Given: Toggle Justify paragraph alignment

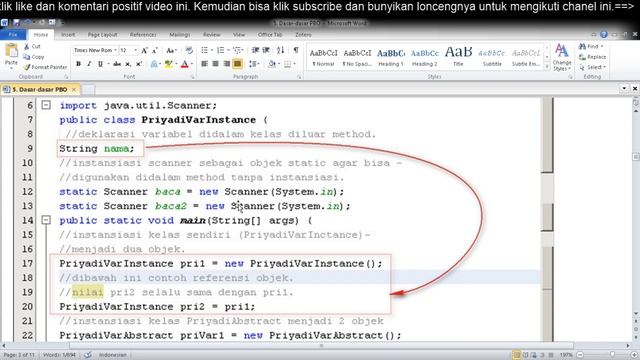Looking at the screenshot, I should (x=238, y=64).
